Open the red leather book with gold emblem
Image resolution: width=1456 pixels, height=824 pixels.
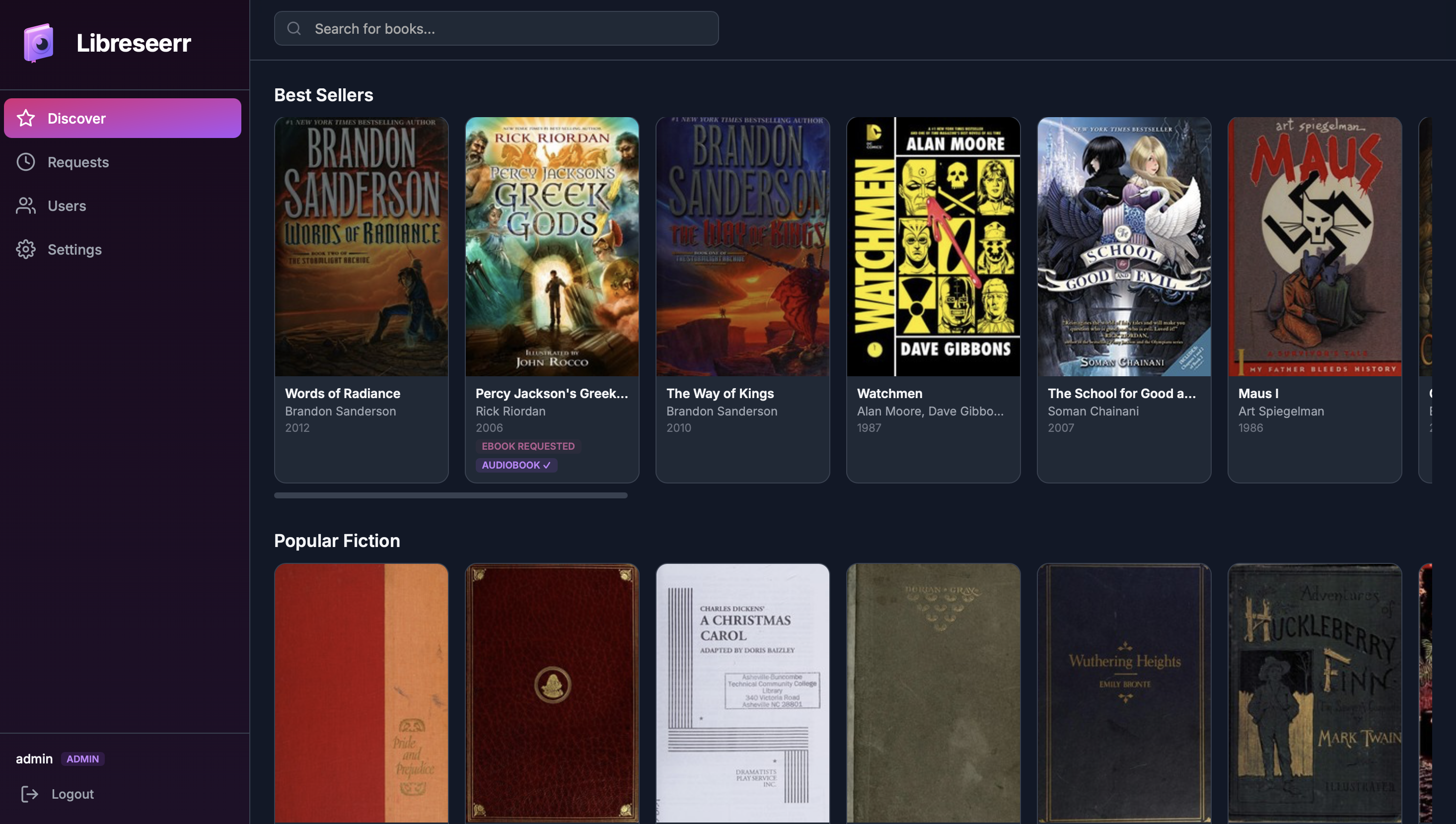pos(552,692)
